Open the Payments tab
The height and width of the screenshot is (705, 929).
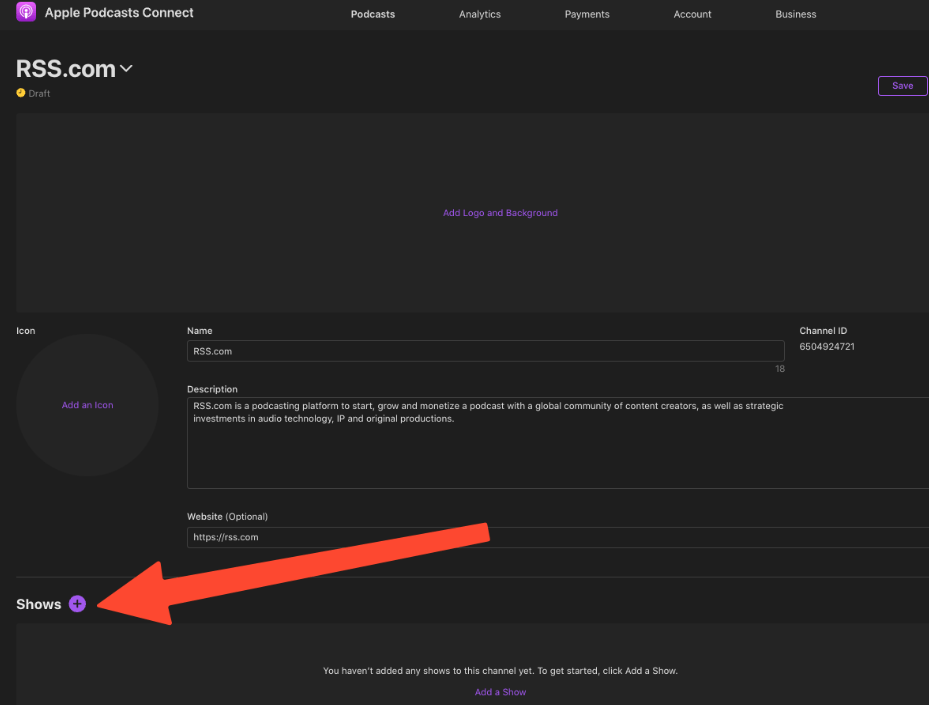coord(587,14)
